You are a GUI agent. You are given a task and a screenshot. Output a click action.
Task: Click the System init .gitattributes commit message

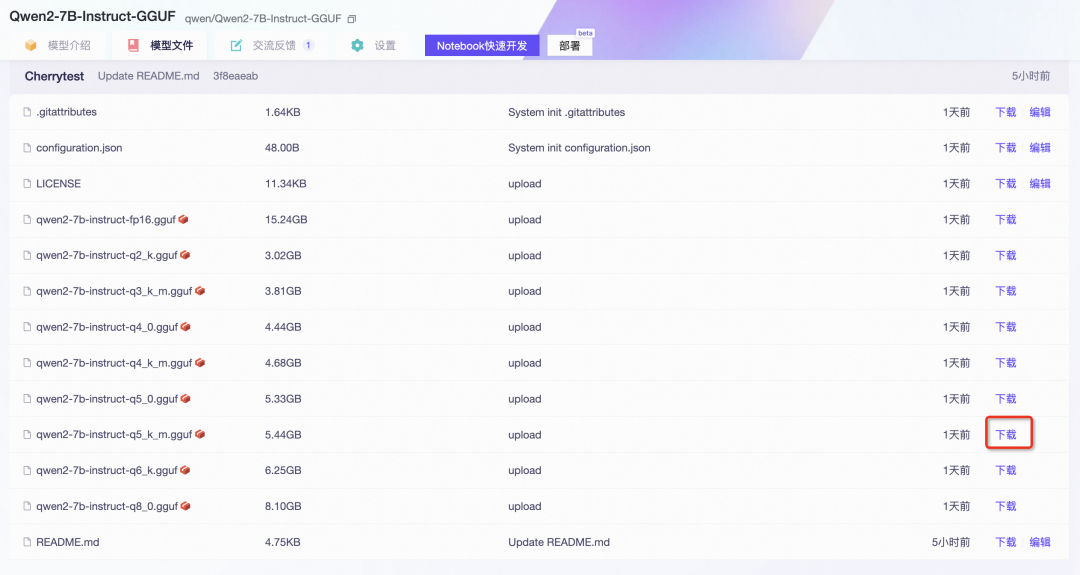click(x=567, y=112)
